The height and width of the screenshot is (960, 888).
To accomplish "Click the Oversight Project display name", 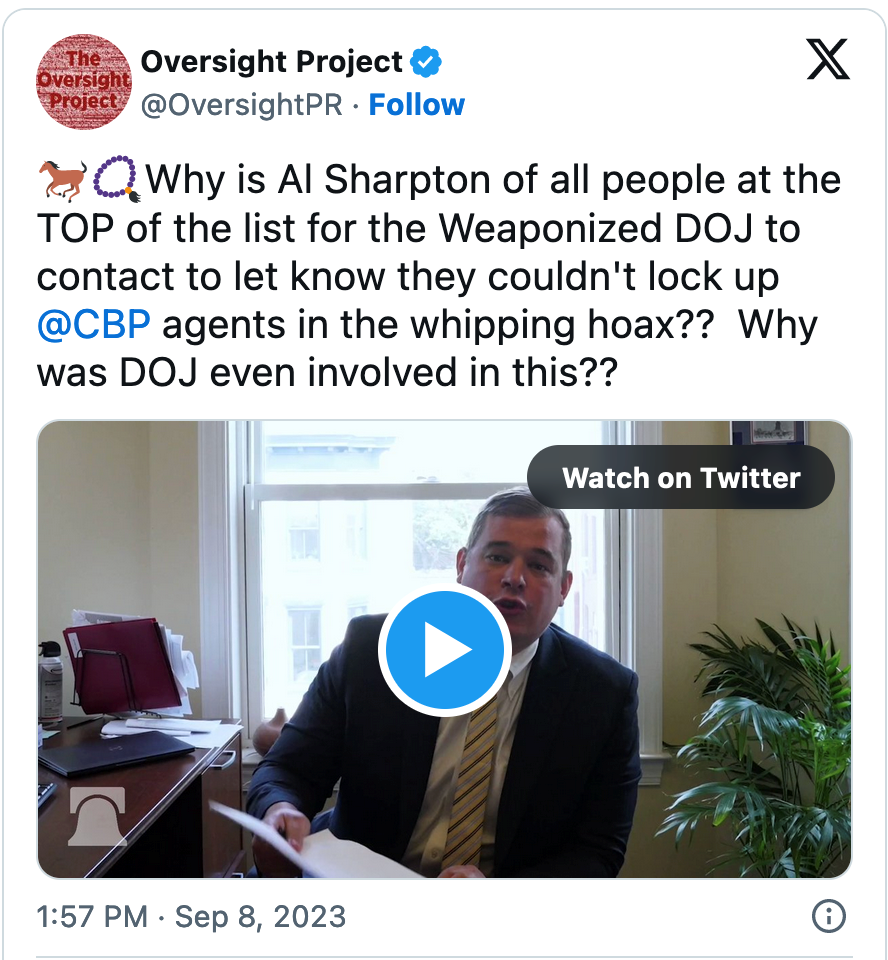I will tap(271, 62).
